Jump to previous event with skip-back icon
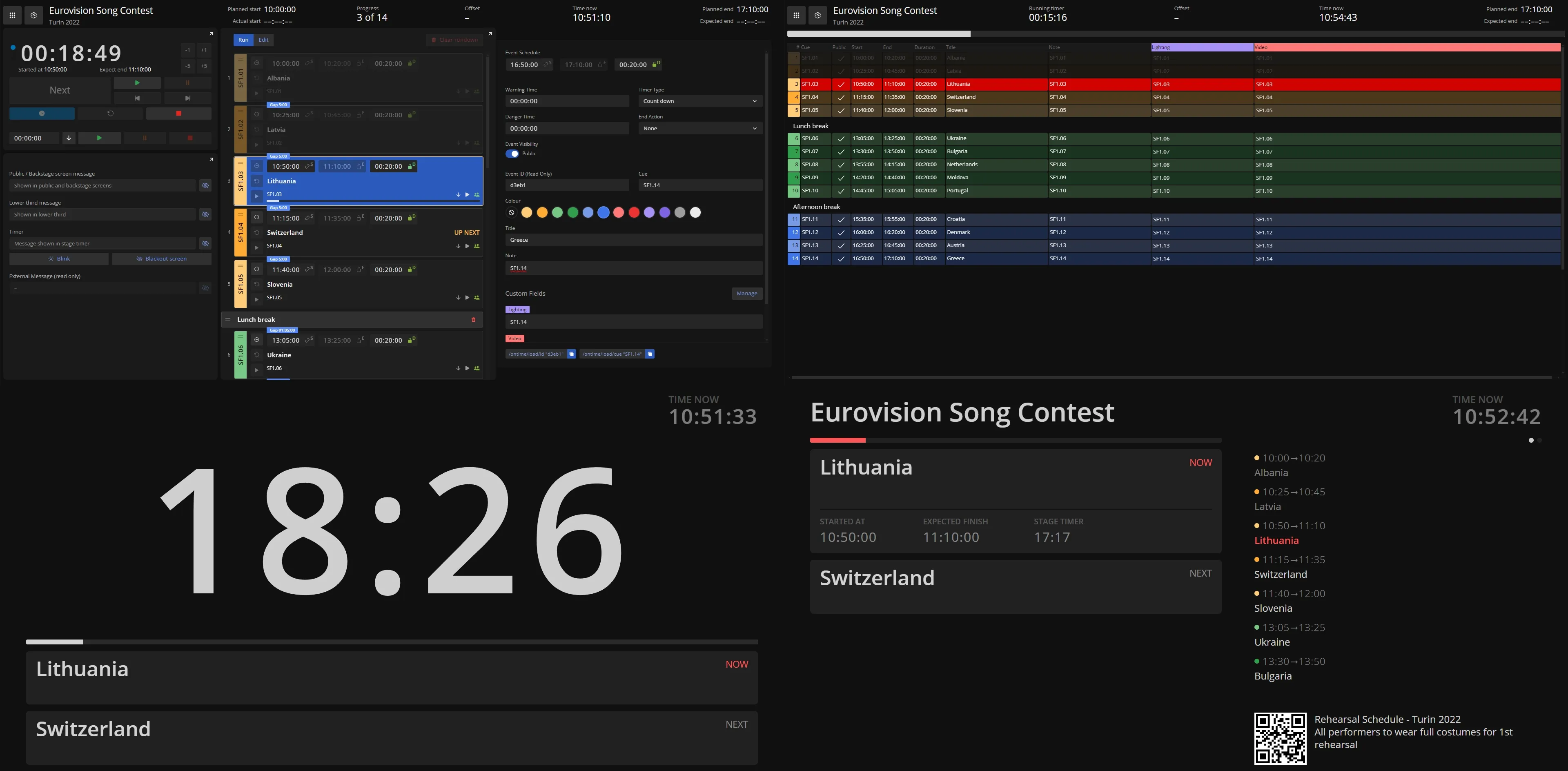Screen dimensions: 1568x771 point(137,98)
